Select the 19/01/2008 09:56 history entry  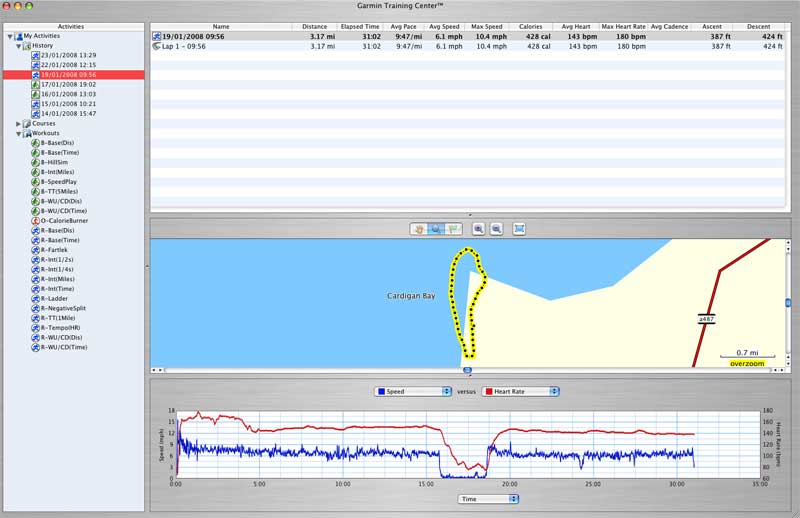pos(74,75)
